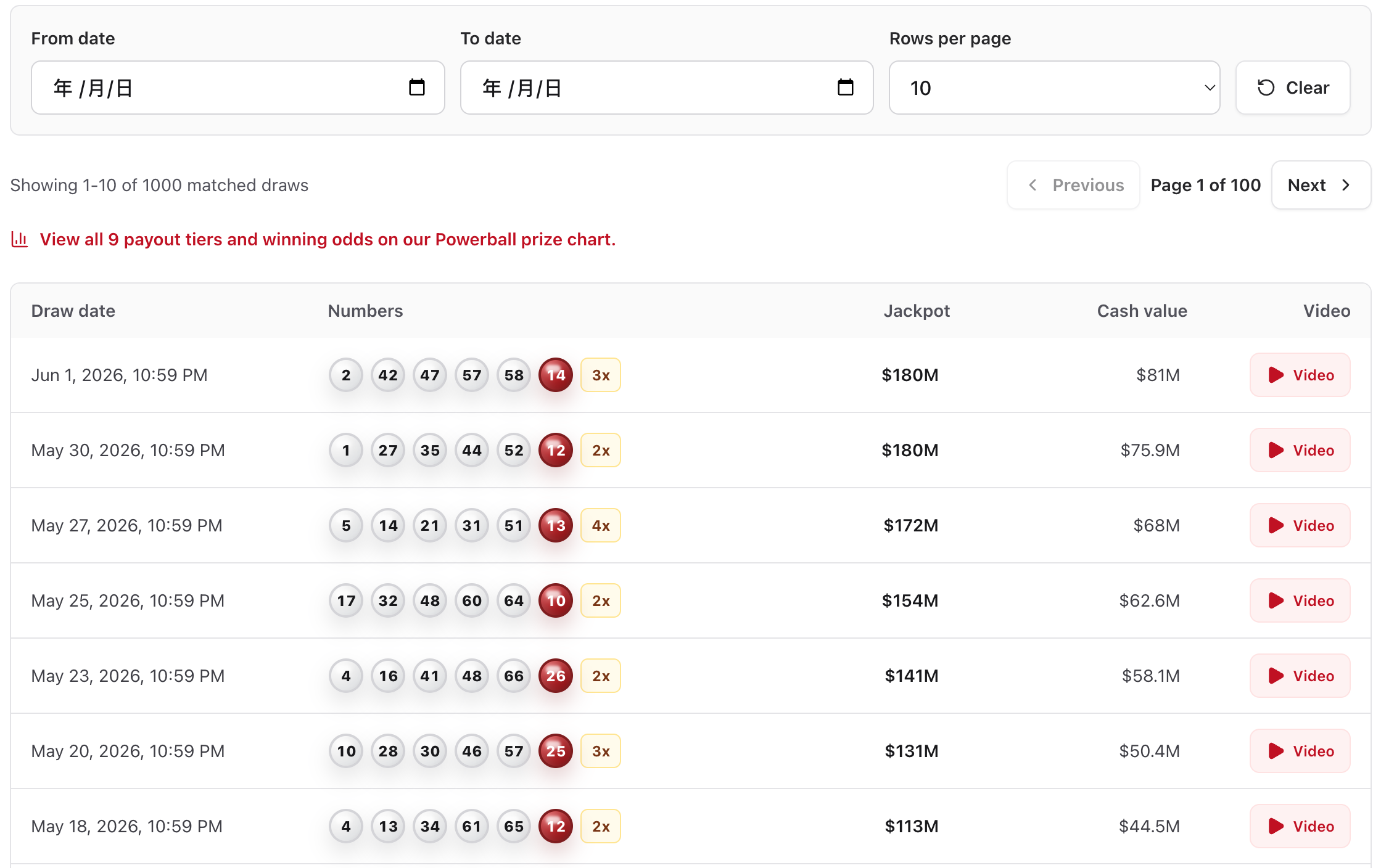Image resolution: width=1373 pixels, height=868 pixels.
Task: Open the From date calendar picker icon
Action: coord(417,88)
